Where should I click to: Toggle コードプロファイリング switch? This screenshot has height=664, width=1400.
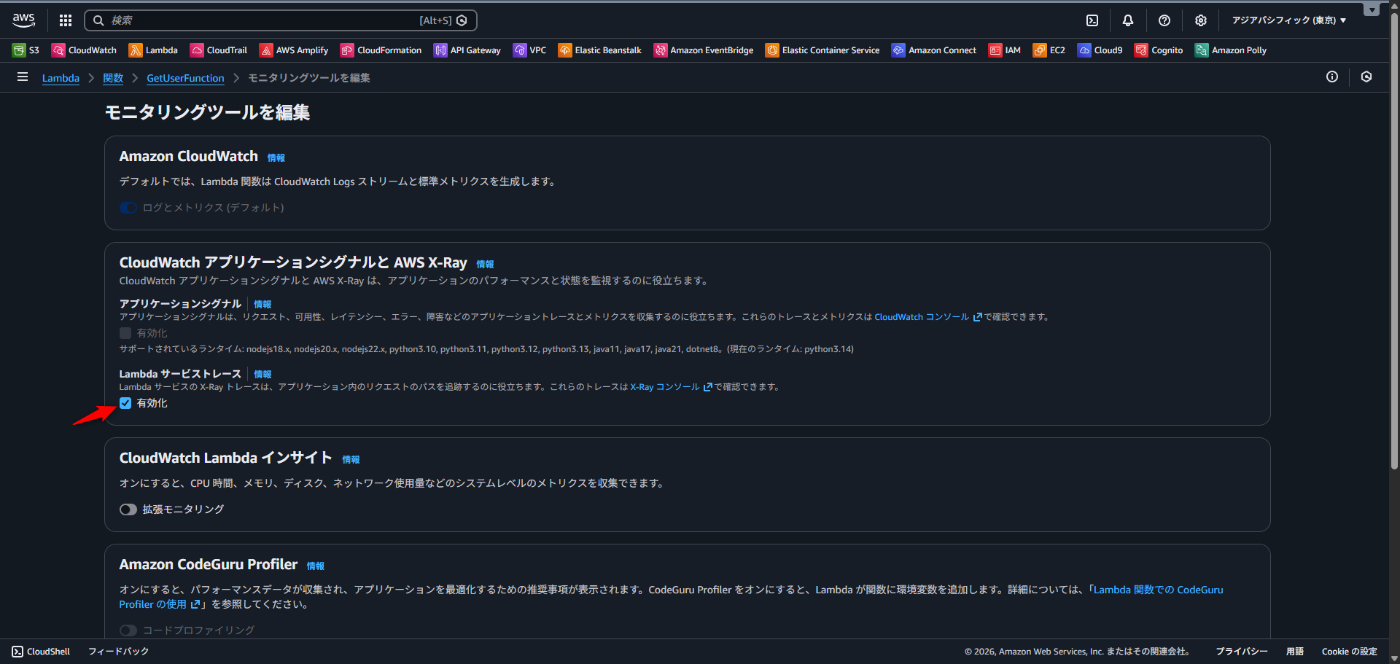(128, 630)
